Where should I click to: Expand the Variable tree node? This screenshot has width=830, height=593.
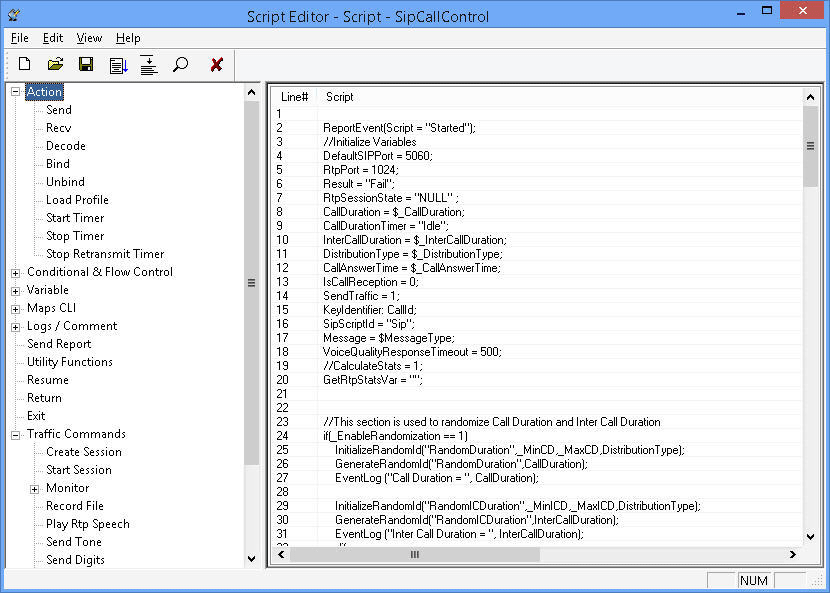[x=15, y=291]
